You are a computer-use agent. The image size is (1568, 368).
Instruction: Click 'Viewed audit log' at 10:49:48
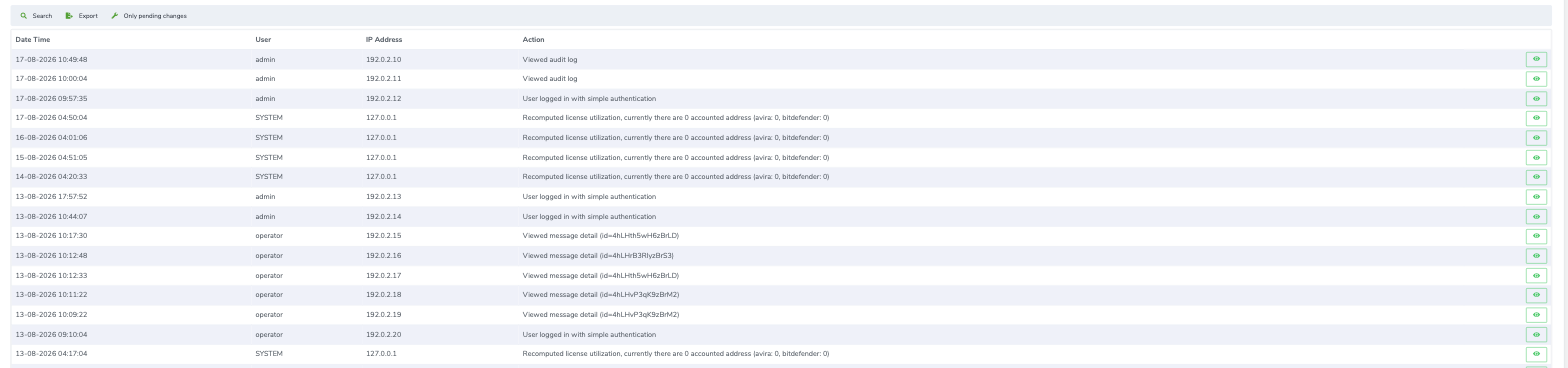pos(550,60)
